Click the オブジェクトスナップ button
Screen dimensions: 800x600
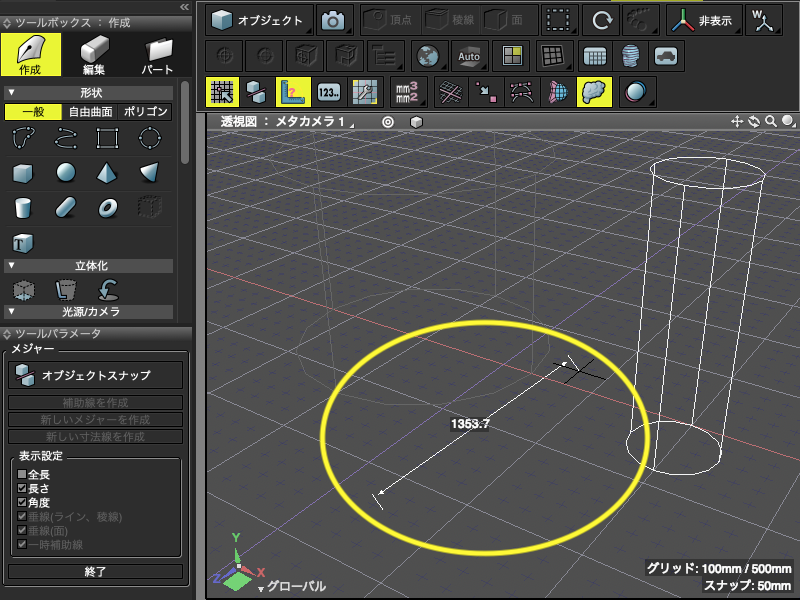click(x=95, y=375)
